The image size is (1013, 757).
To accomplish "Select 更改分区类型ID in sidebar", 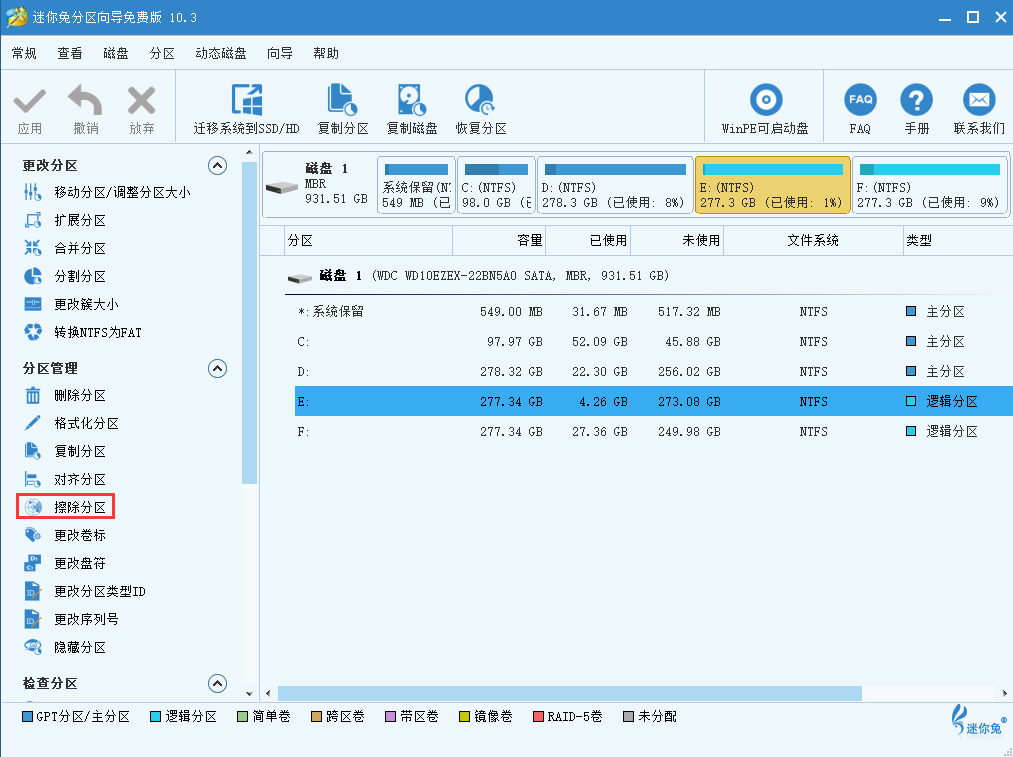I will pyautogui.click(x=85, y=591).
